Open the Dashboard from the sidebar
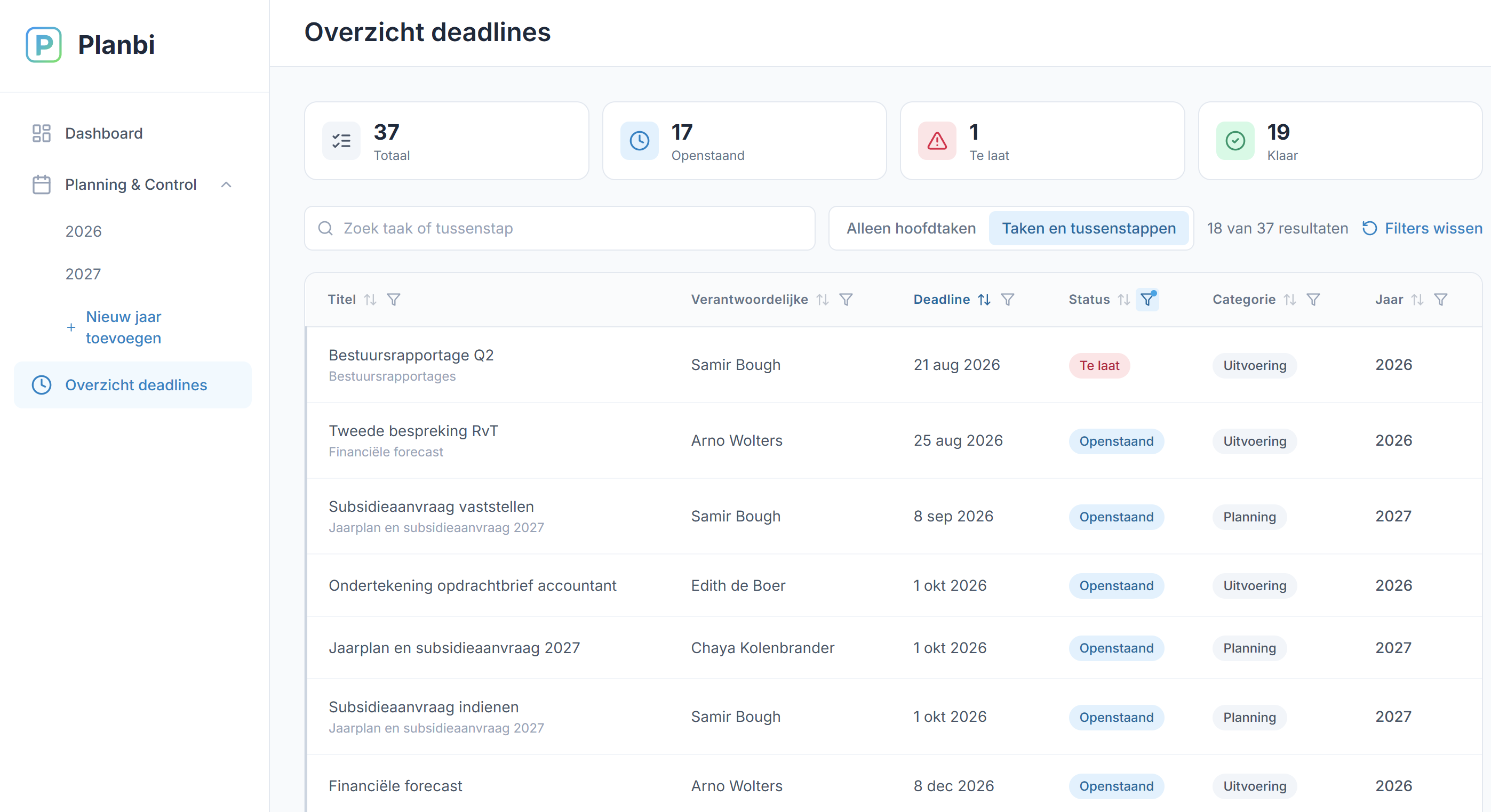Image resolution: width=1491 pixels, height=812 pixels. (x=132, y=134)
